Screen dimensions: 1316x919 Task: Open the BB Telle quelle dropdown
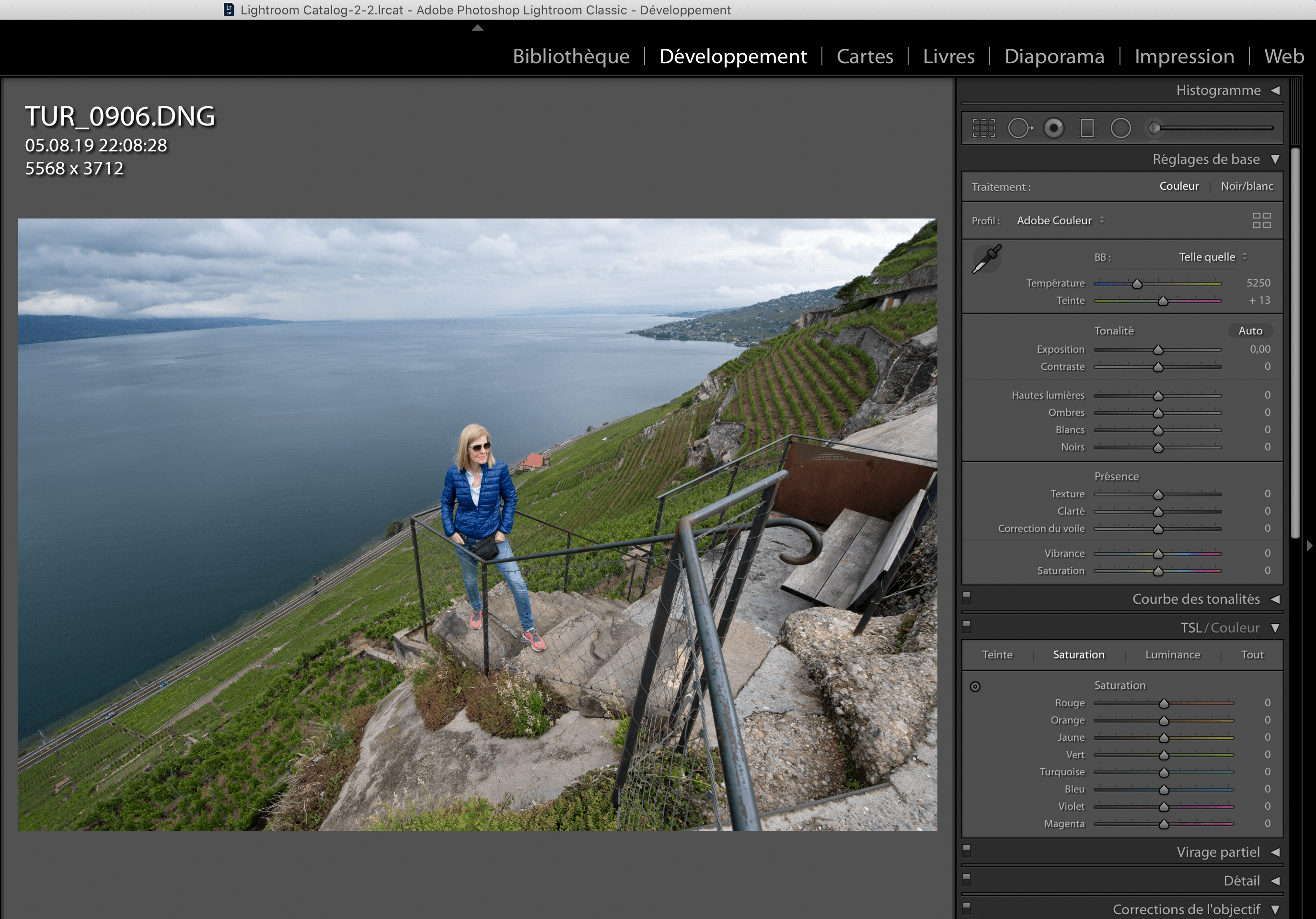click(x=1212, y=257)
